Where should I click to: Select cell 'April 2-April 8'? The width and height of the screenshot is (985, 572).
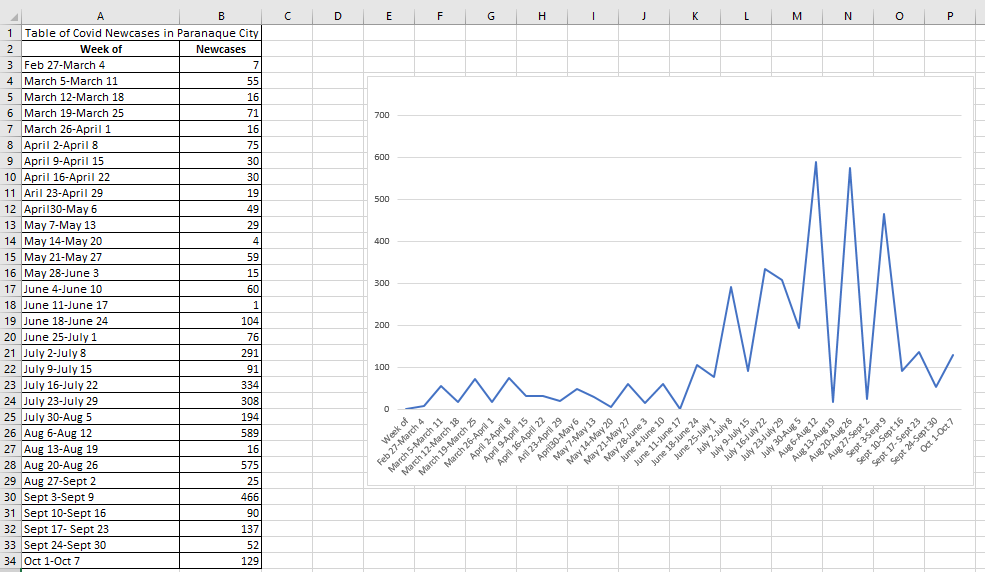(101, 145)
